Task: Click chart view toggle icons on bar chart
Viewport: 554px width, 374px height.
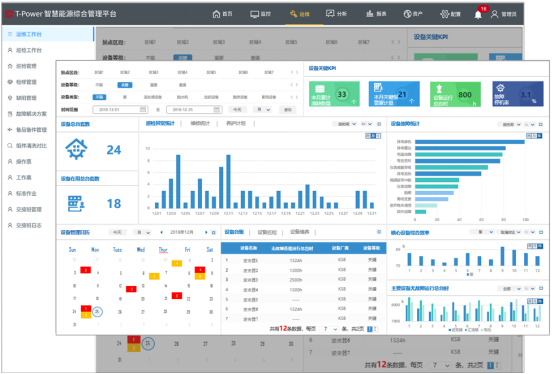Action: point(373,136)
